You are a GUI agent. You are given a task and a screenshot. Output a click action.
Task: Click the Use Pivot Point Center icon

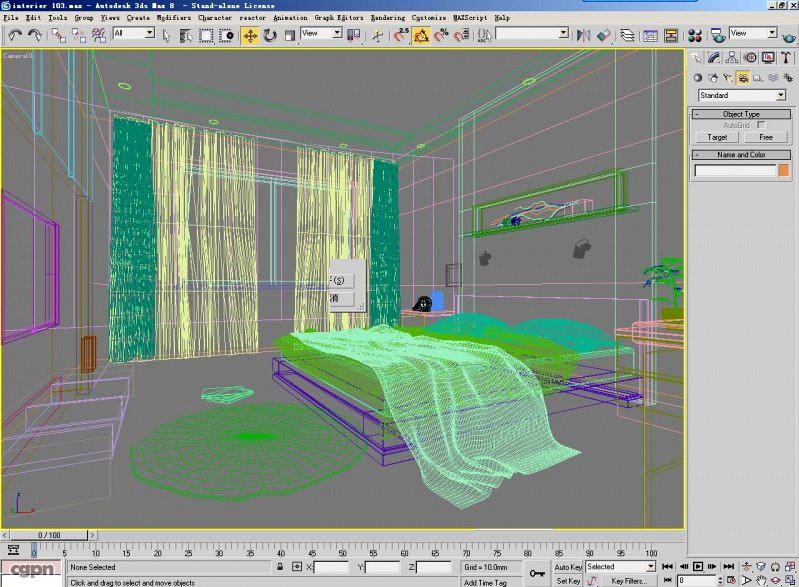click(353, 35)
